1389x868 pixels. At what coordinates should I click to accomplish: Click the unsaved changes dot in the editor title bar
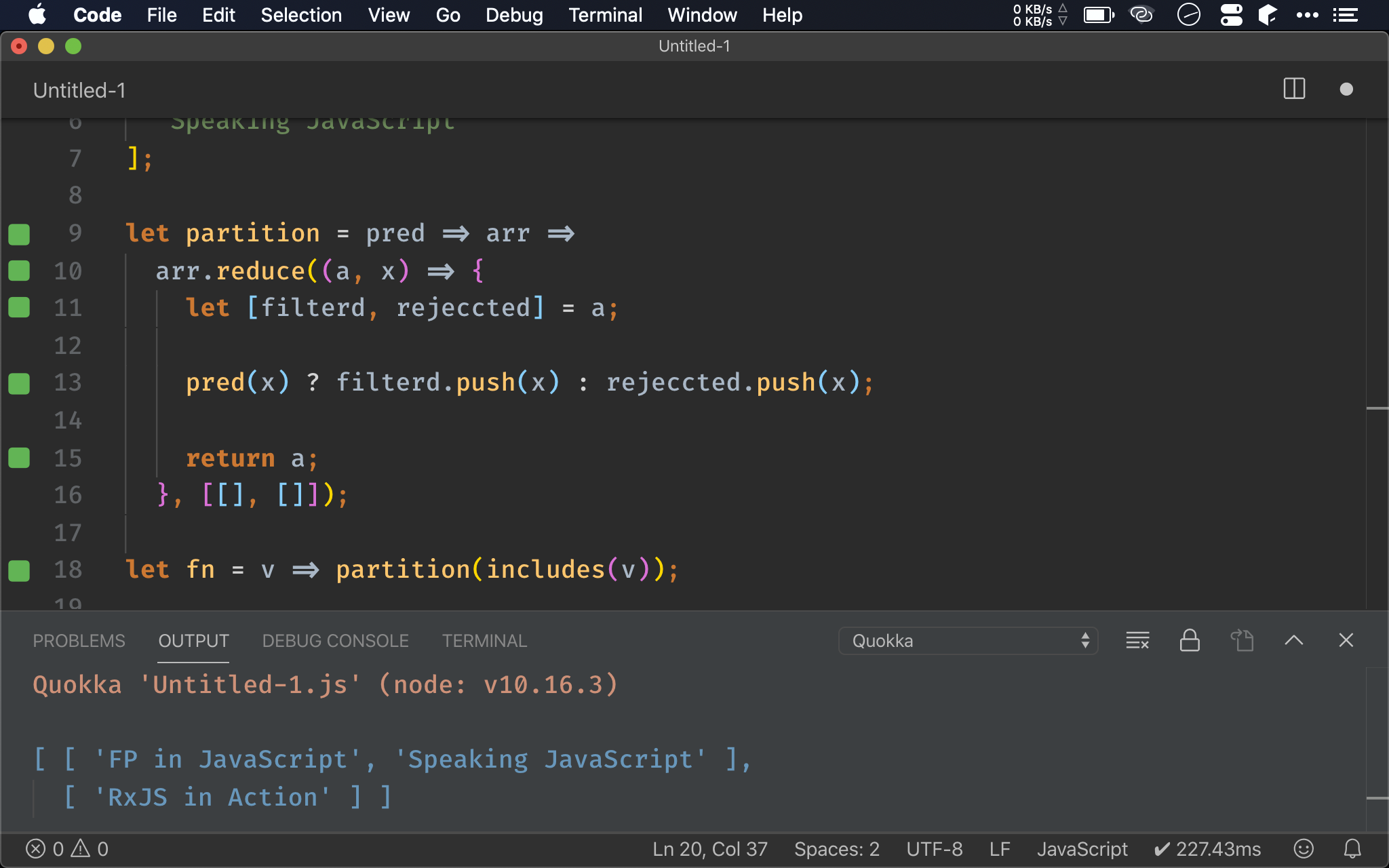pyautogui.click(x=1346, y=90)
